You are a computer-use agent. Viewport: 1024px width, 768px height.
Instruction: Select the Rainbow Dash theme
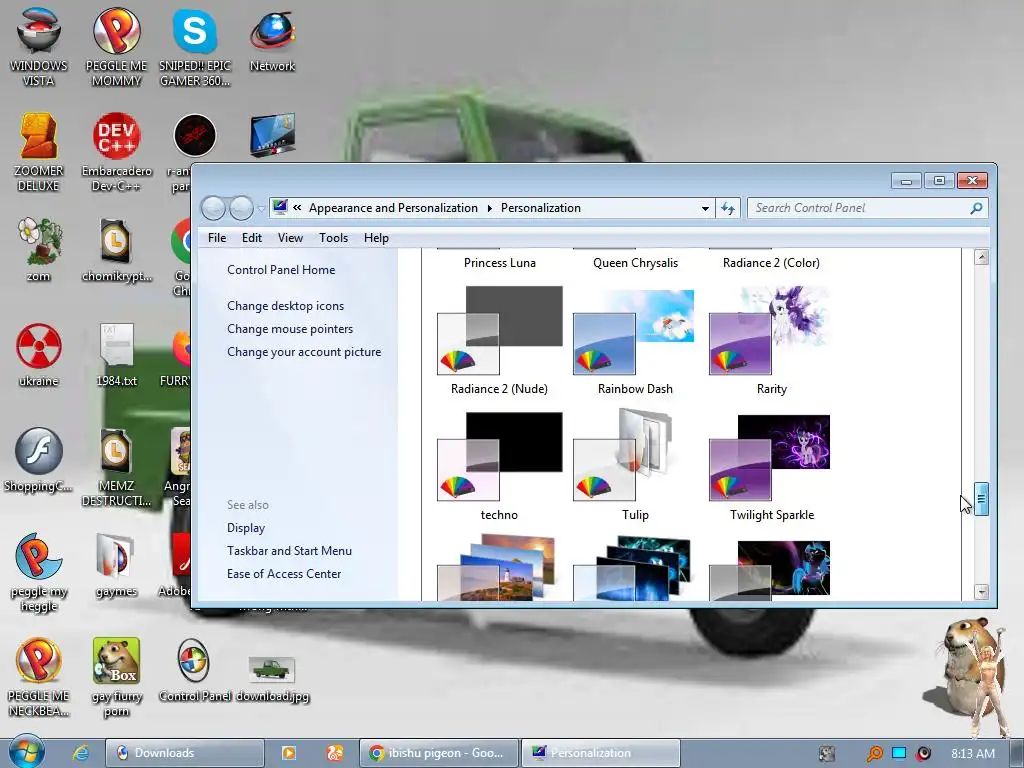click(635, 341)
